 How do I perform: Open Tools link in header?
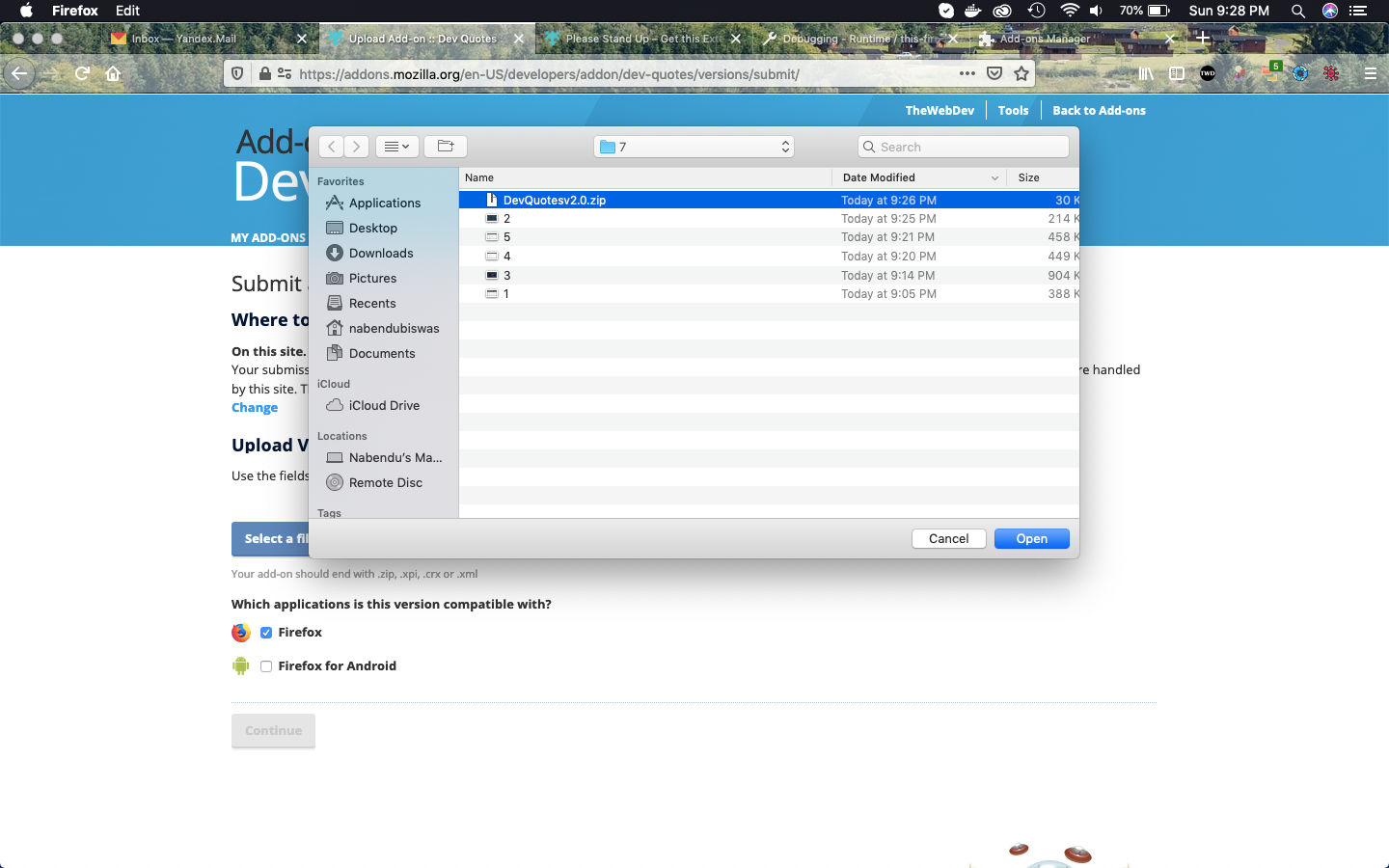click(x=1013, y=111)
